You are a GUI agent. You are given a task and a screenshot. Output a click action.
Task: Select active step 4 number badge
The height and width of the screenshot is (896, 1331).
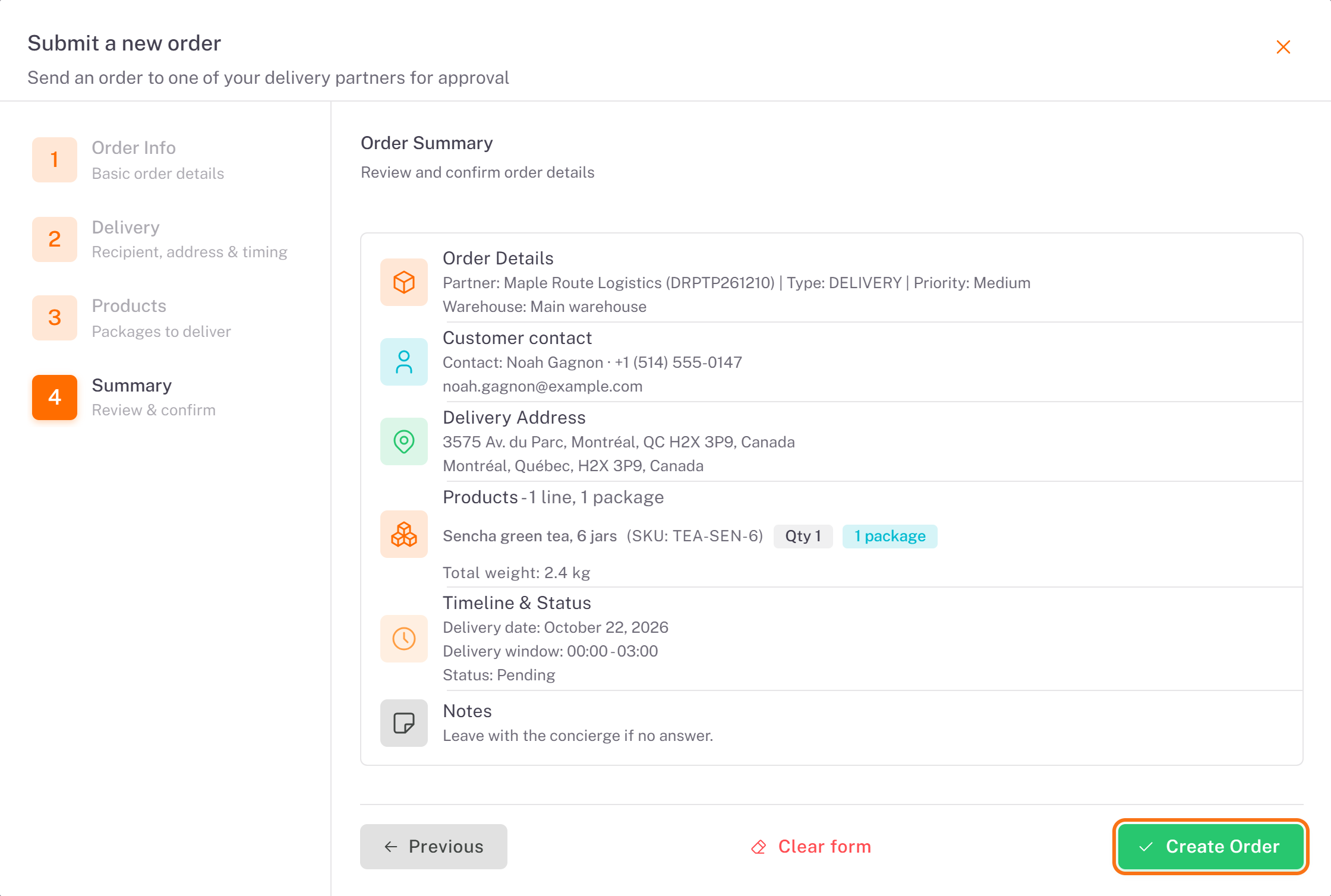(x=55, y=397)
